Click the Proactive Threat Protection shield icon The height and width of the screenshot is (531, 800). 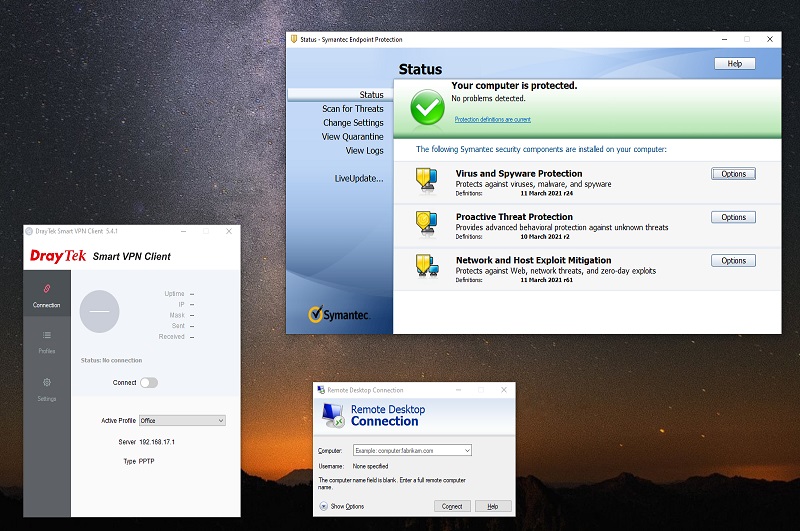[x=427, y=224]
